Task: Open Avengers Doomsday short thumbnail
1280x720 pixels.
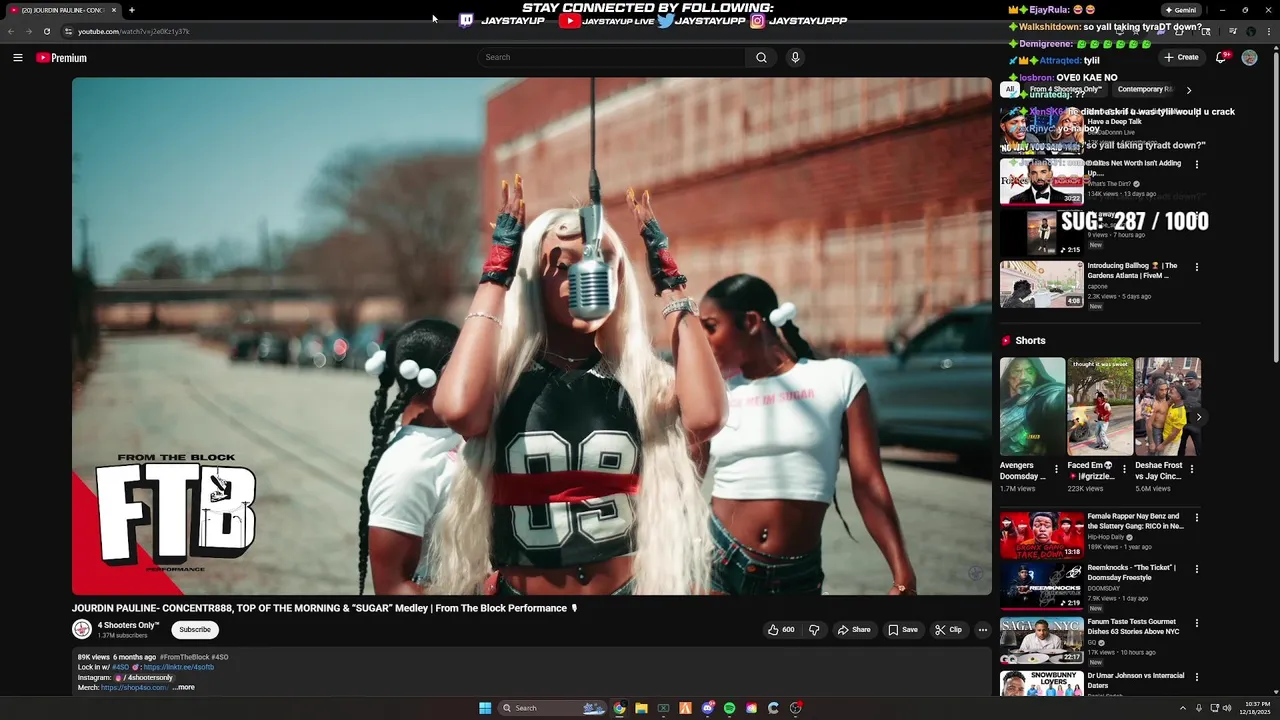Action: (1032, 406)
